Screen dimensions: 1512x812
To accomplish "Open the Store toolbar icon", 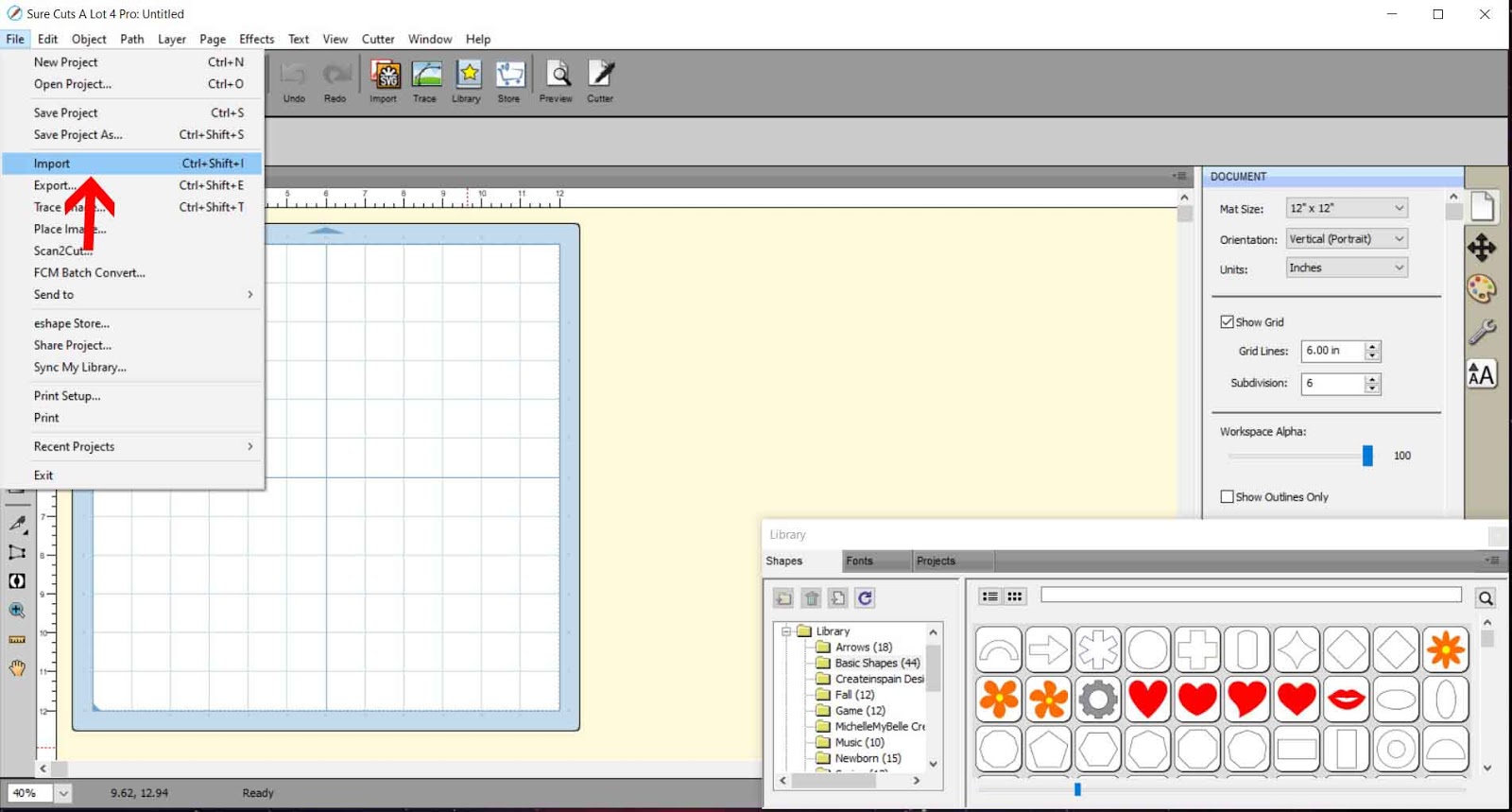I will (x=509, y=81).
